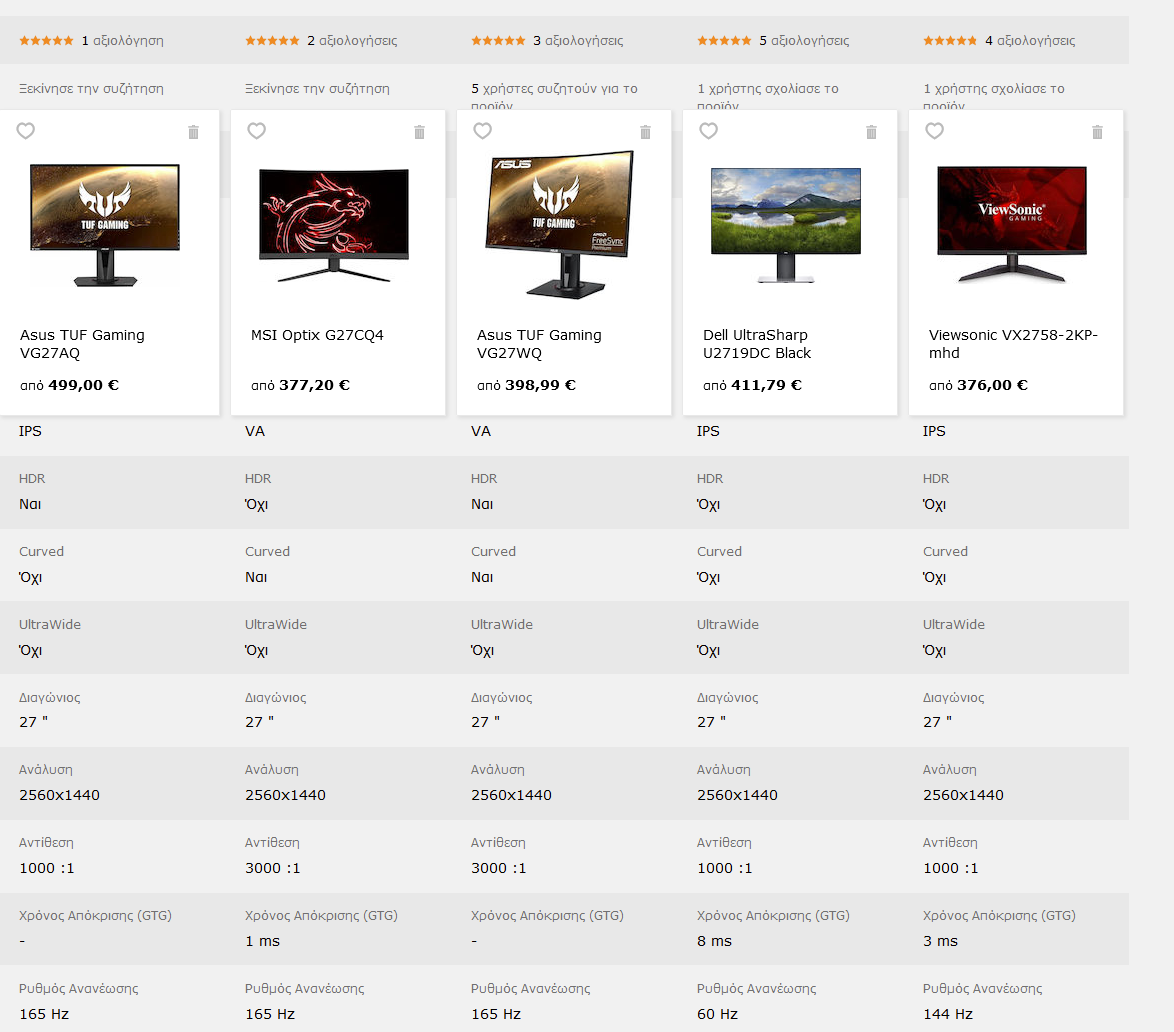The height and width of the screenshot is (1032, 1174).
Task: Click price από 398,99 €
Action: pos(526,385)
